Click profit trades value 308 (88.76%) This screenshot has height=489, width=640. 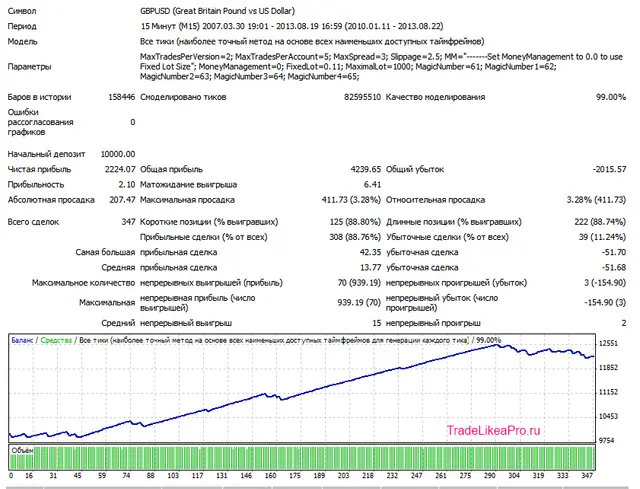(355, 237)
